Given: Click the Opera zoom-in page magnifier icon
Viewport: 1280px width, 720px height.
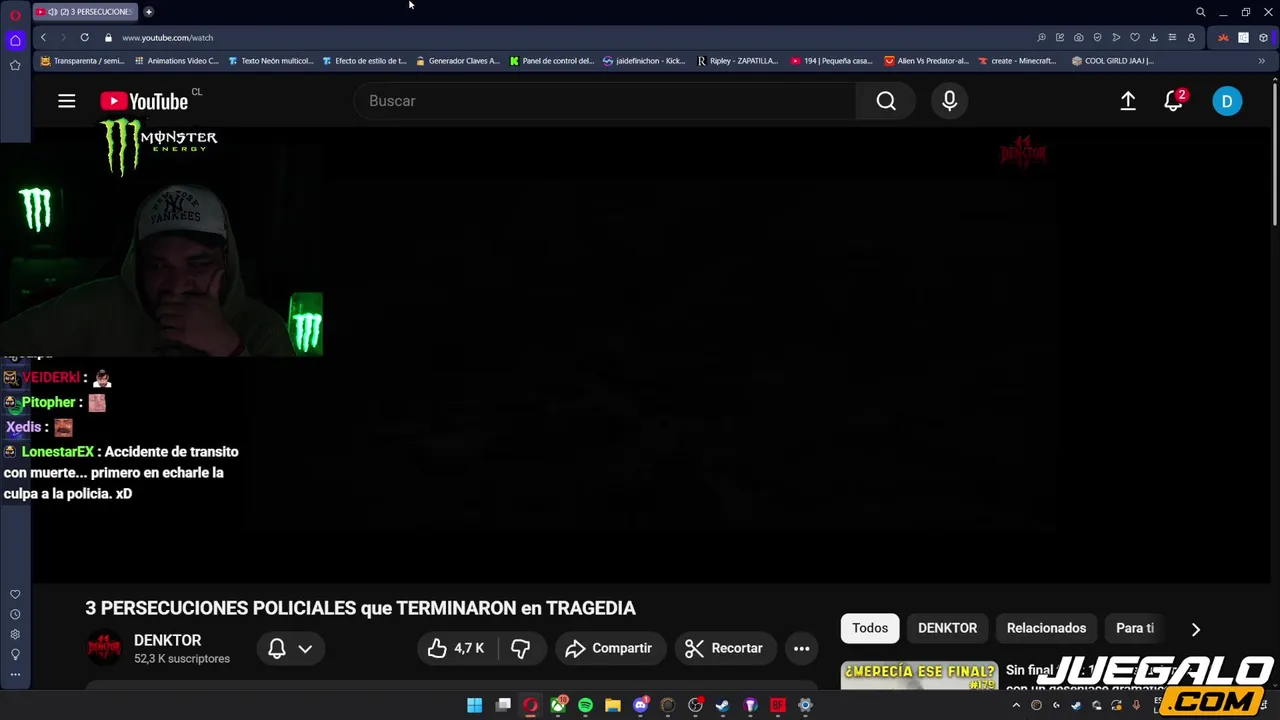Looking at the screenshot, I should point(1041,38).
